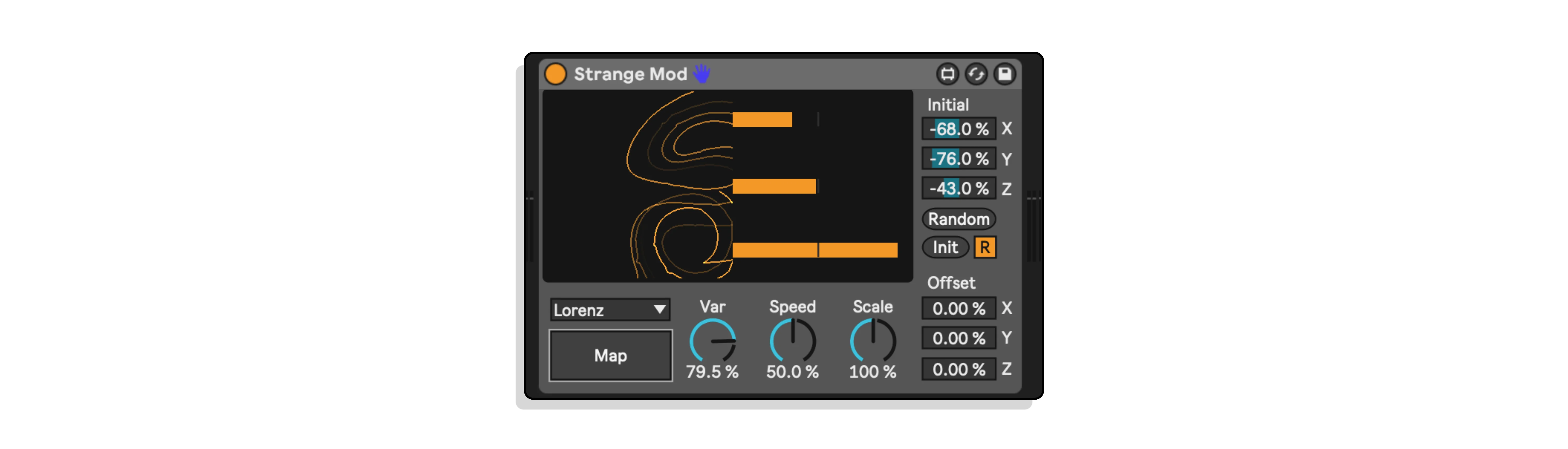
Task: Click the blue hand icon beside title
Action: (x=702, y=74)
